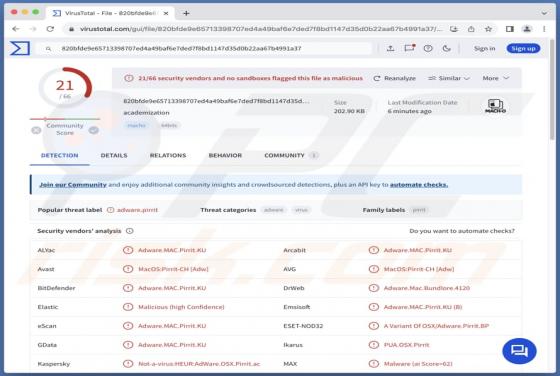This screenshot has height=376, width=560.
Task: Close the VirusTotal browser tab
Action: [x=166, y=13]
